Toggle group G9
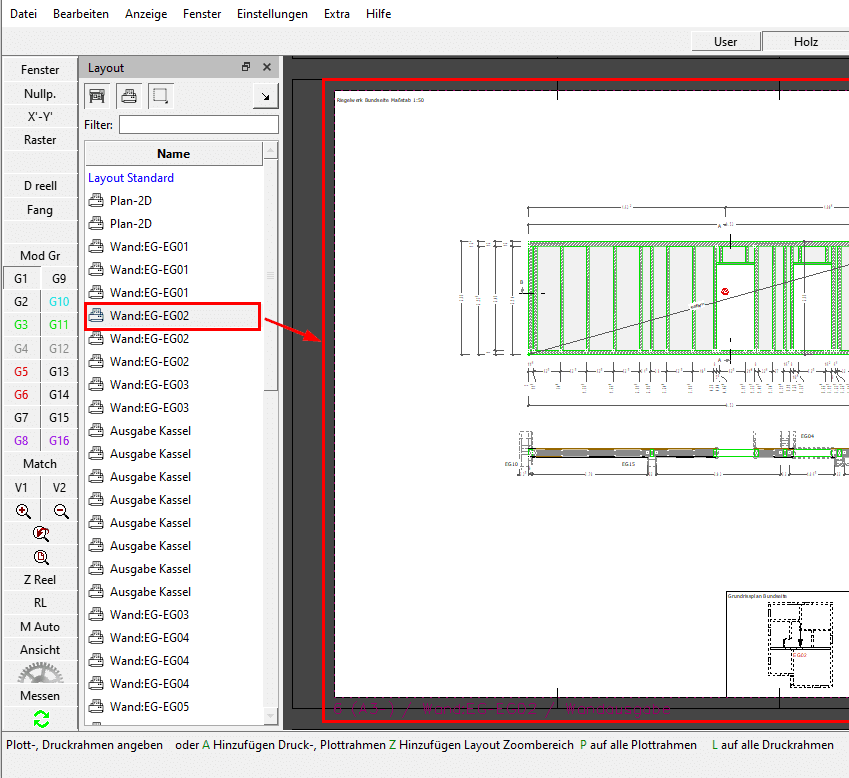This screenshot has height=778, width=849. [x=59, y=279]
